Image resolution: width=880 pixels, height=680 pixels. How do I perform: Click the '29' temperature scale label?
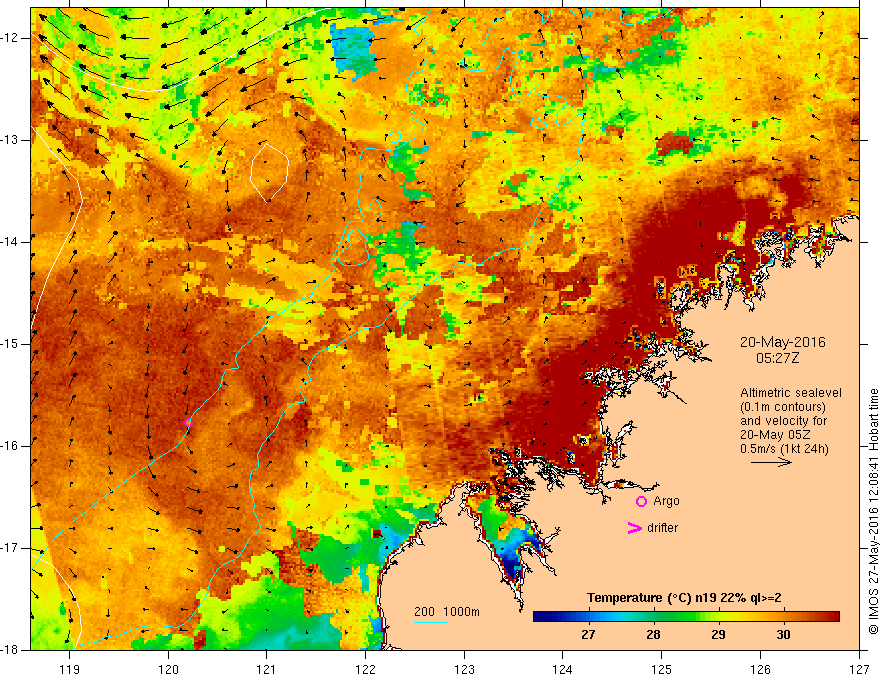[x=718, y=635]
